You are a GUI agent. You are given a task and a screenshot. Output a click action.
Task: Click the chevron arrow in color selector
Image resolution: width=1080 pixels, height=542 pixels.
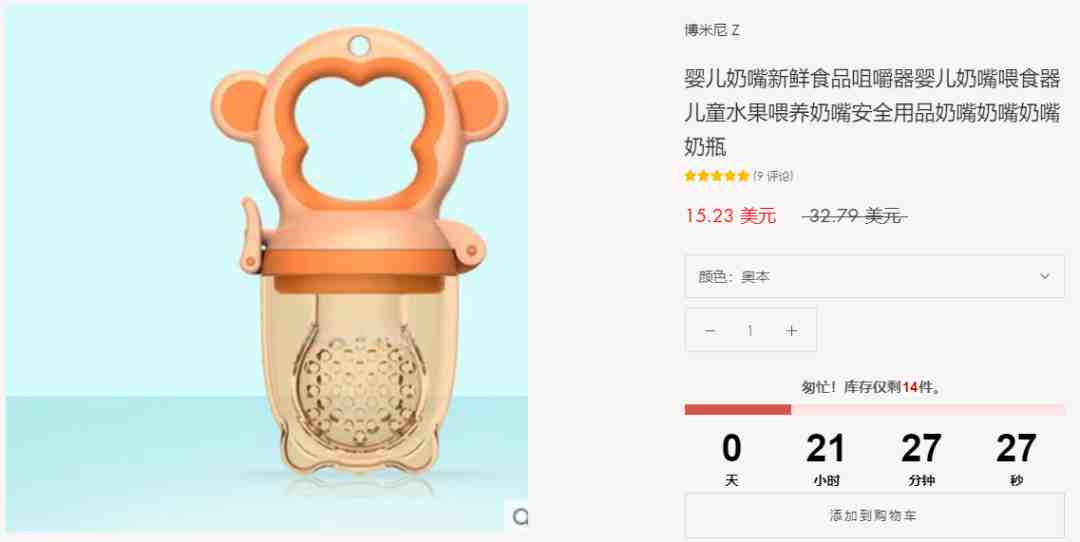[1044, 276]
